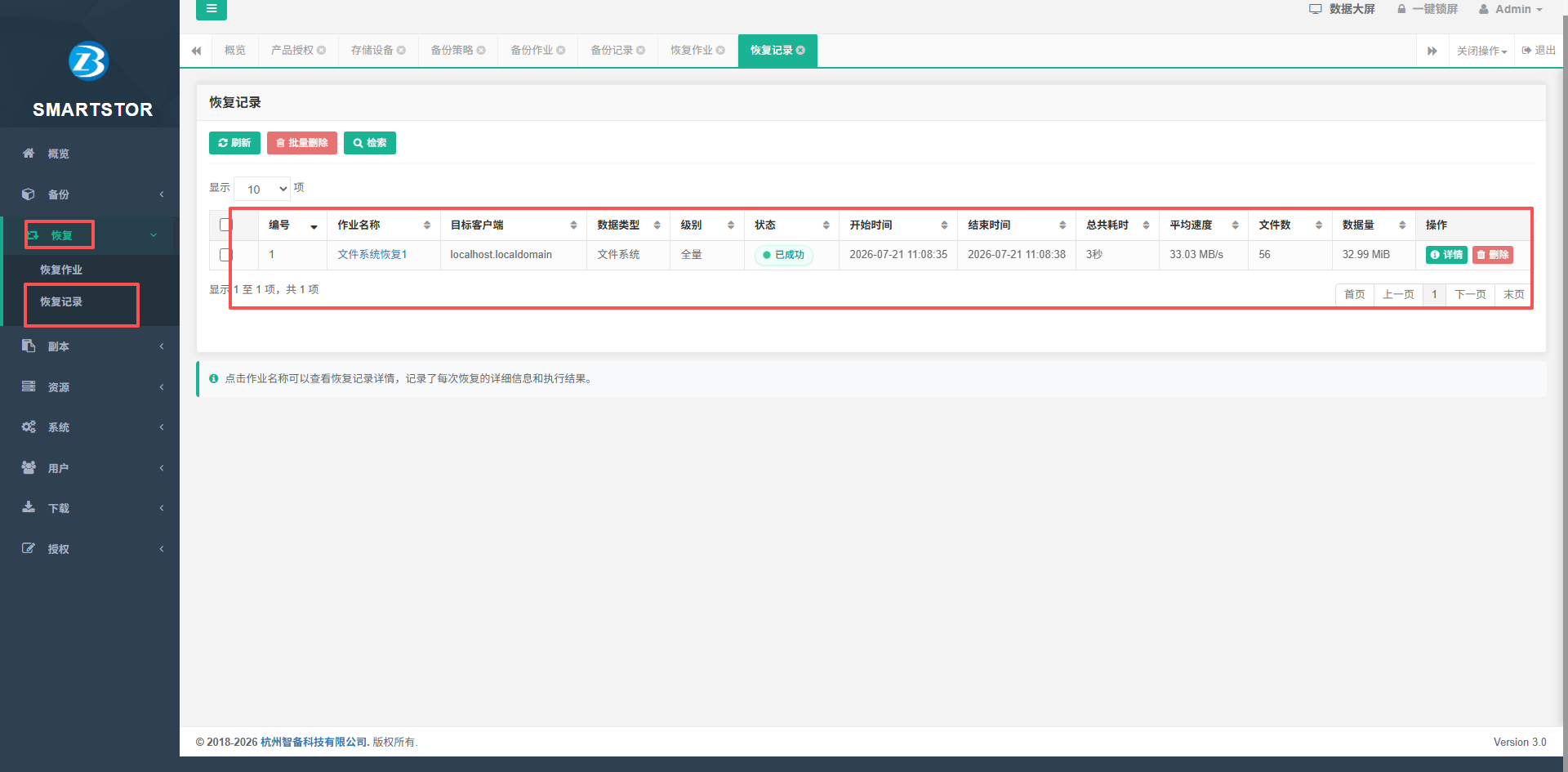Screen dimensions: 1568x772
Task: Expand the 系统 sidebar menu
Action: point(90,427)
